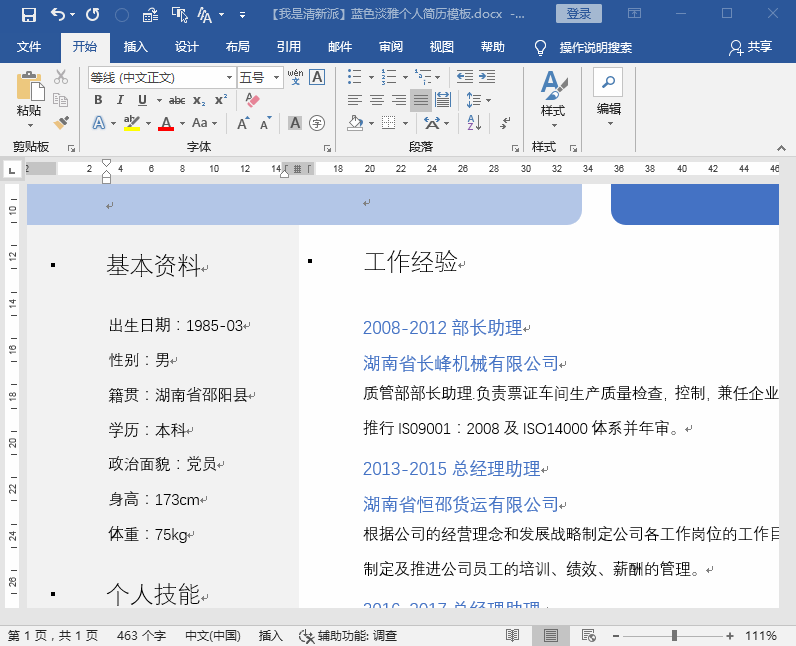This screenshot has width=796, height=646.
Task: Switch to Print Layout view in status bar
Action: click(x=551, y=635)
